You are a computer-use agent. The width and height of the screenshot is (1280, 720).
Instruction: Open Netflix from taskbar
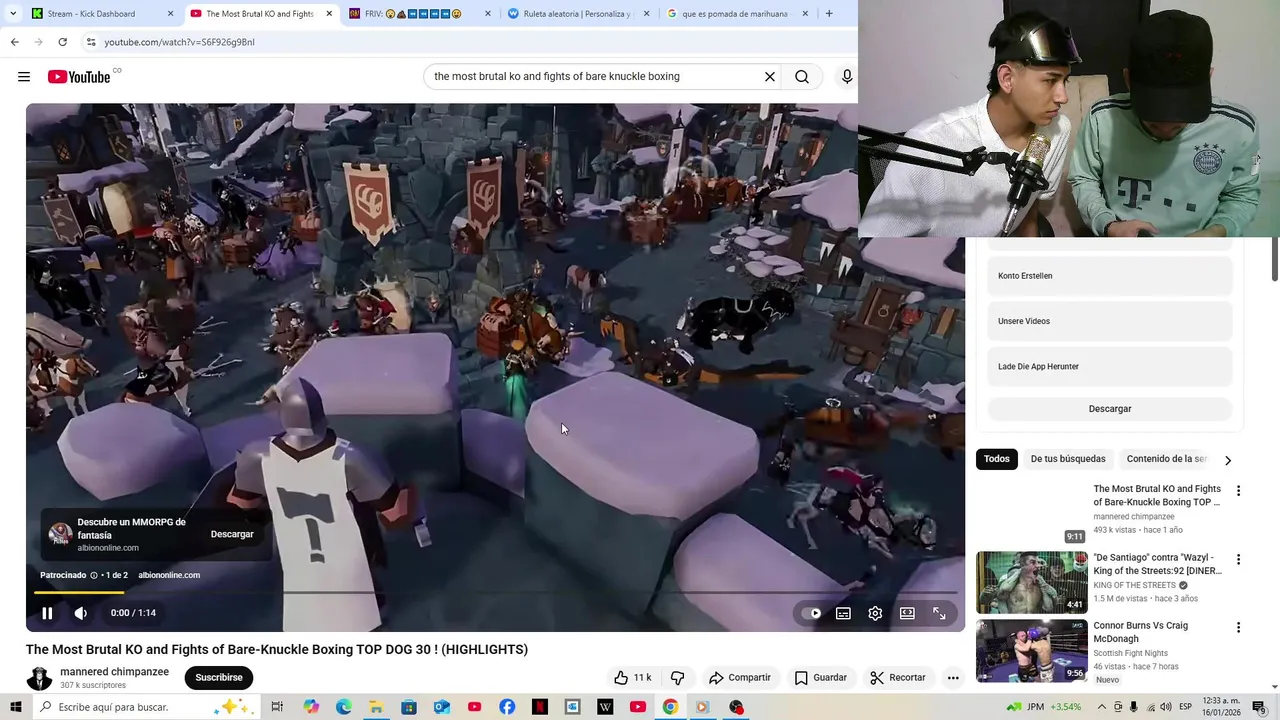point(540,707)
